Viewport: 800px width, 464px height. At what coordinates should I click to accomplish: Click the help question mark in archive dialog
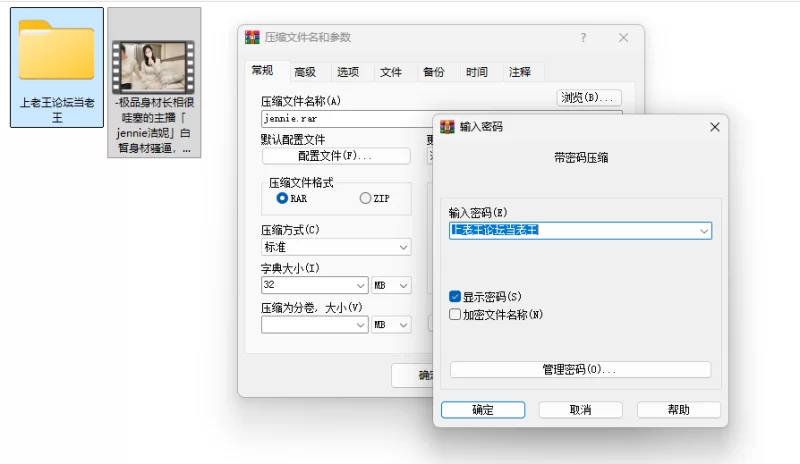point(583,37)
